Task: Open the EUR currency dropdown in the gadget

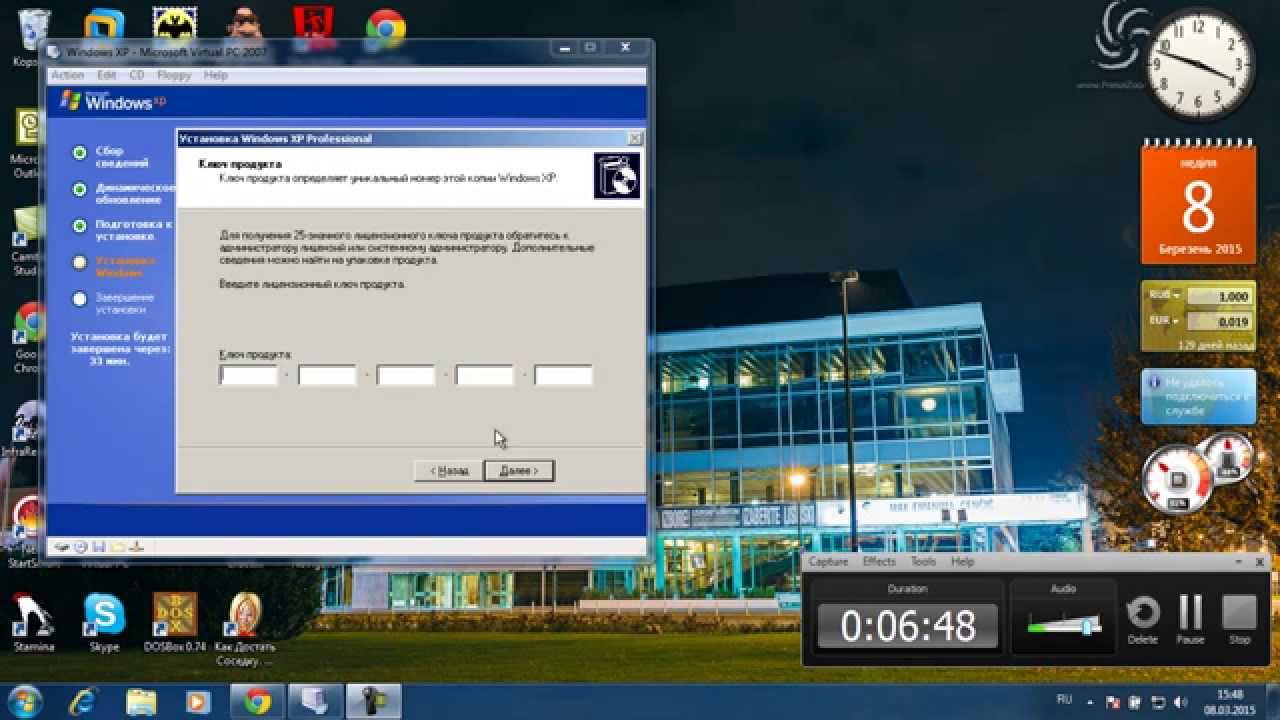Action: coord(1164,321)
